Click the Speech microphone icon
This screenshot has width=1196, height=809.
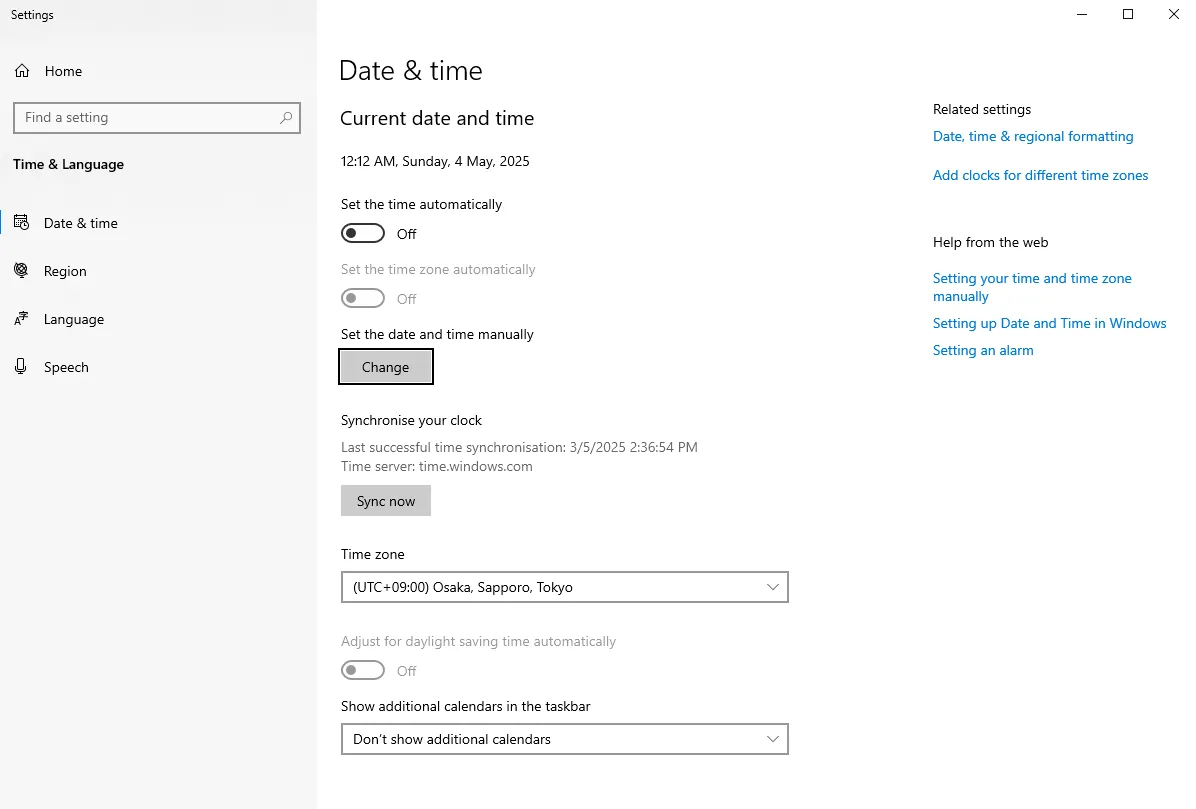pyautogui.click(x=21, y=367)
